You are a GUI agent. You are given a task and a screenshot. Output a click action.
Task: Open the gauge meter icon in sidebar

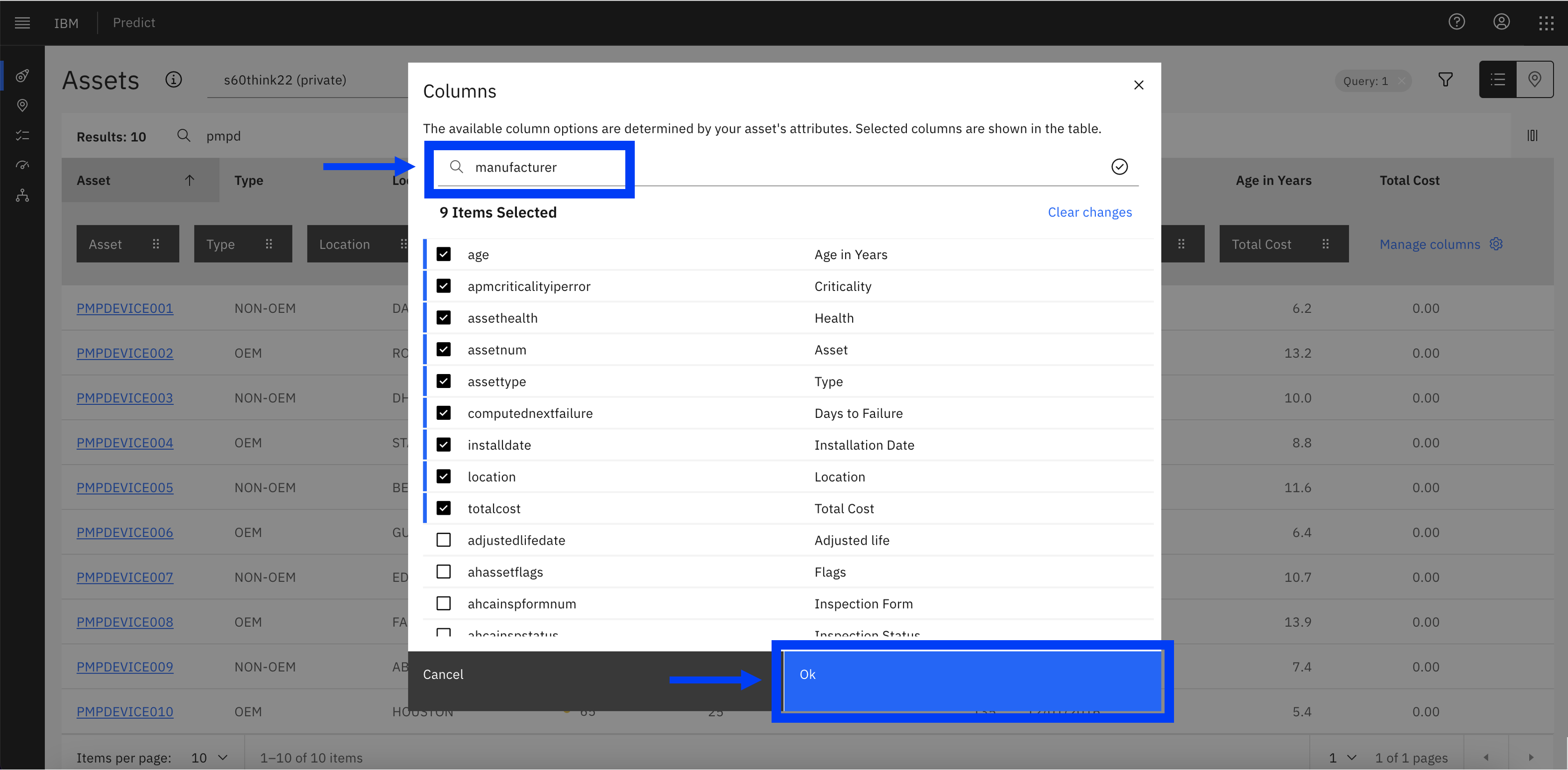click(22, 165)
